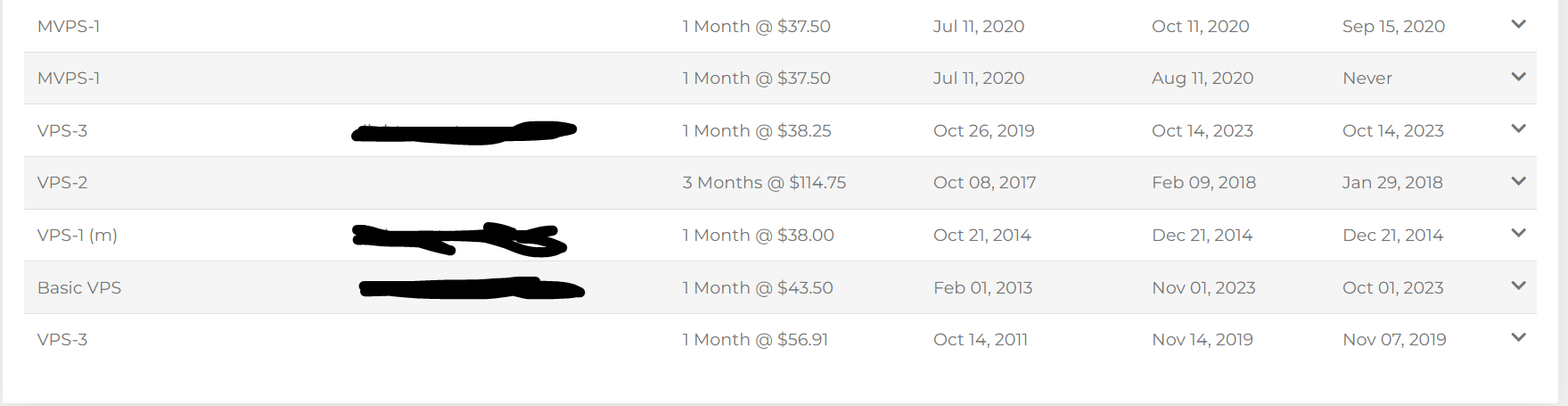This screenshot has width=1568, height=406.
Task: Expand the MVPS-1 row last paid Sep 15, 2020
Action: [1519, 25]
